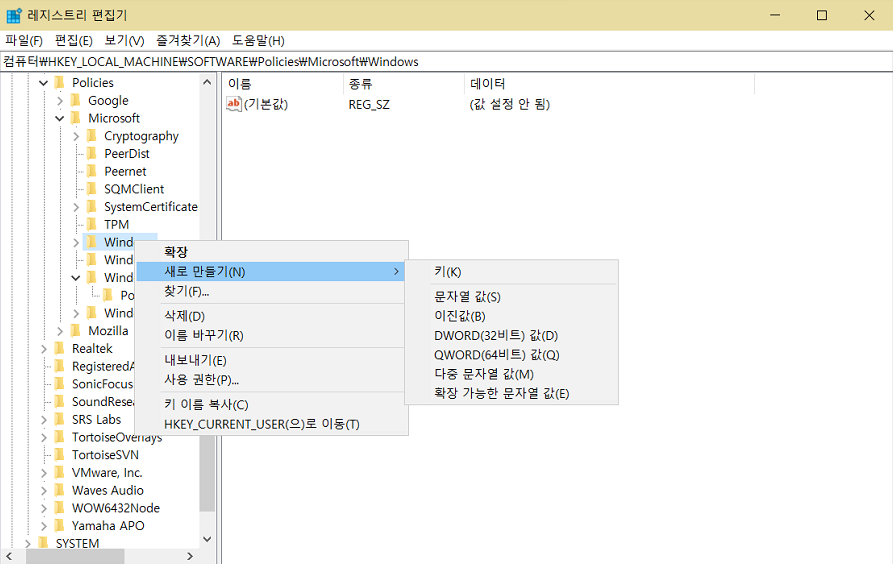
Task: Click the tree scroll-down arrow
Action: (207, 539)
